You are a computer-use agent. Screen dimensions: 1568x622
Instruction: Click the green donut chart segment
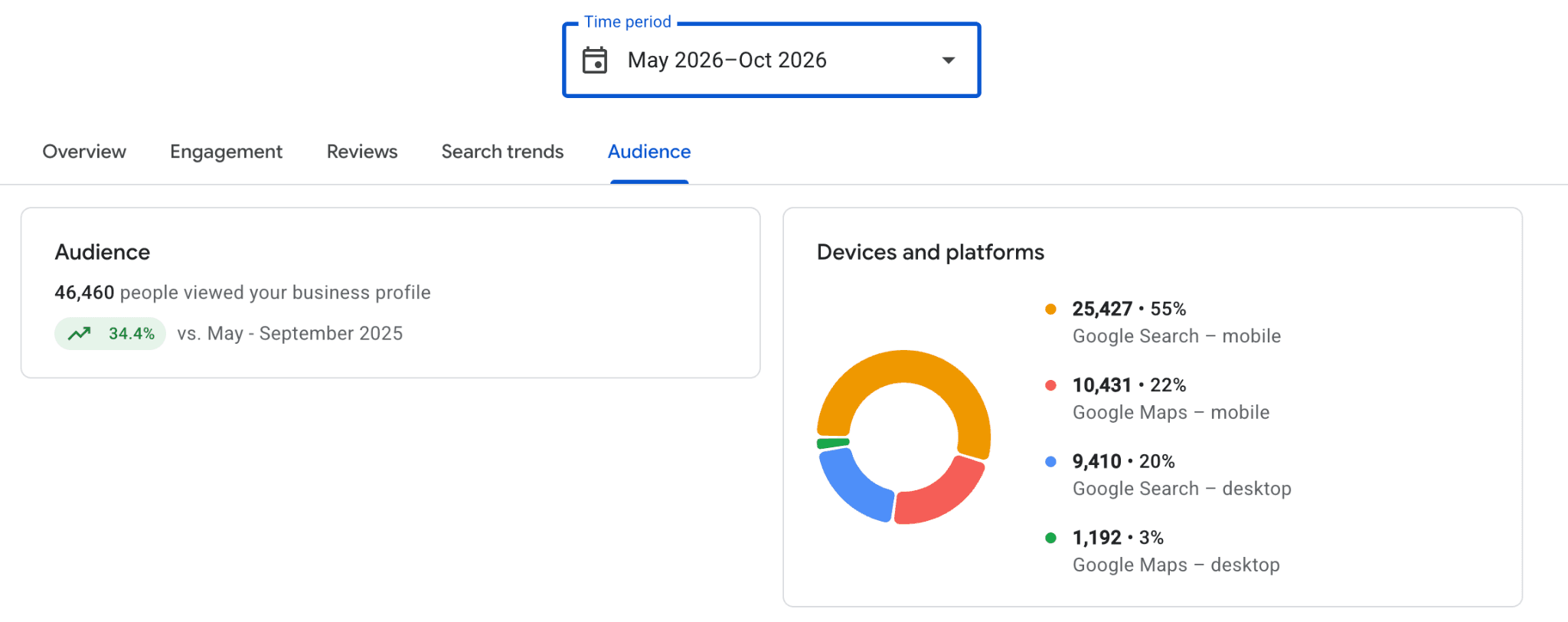tap(833, 443)
